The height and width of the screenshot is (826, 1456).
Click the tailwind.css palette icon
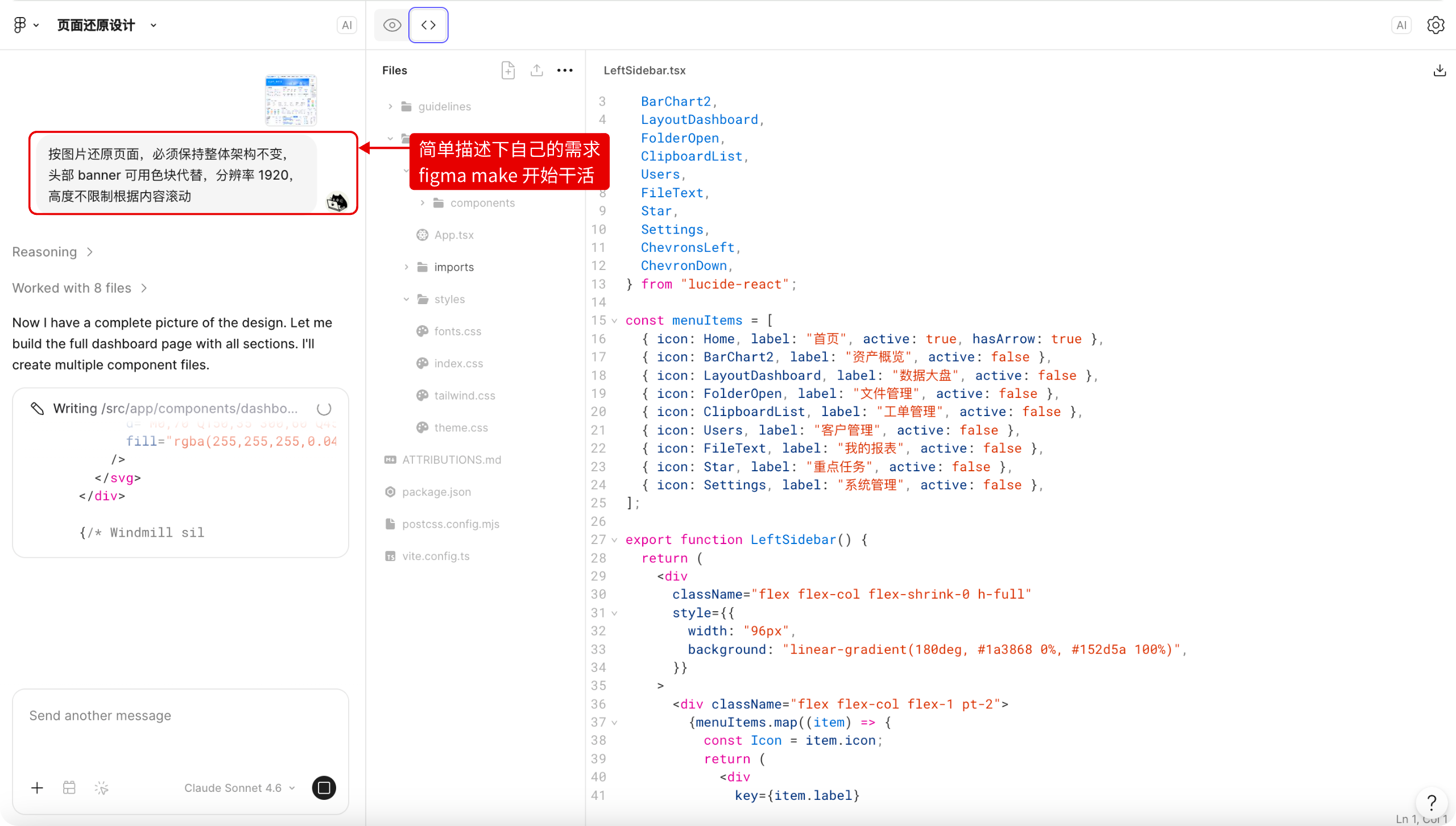coord(422,396)
